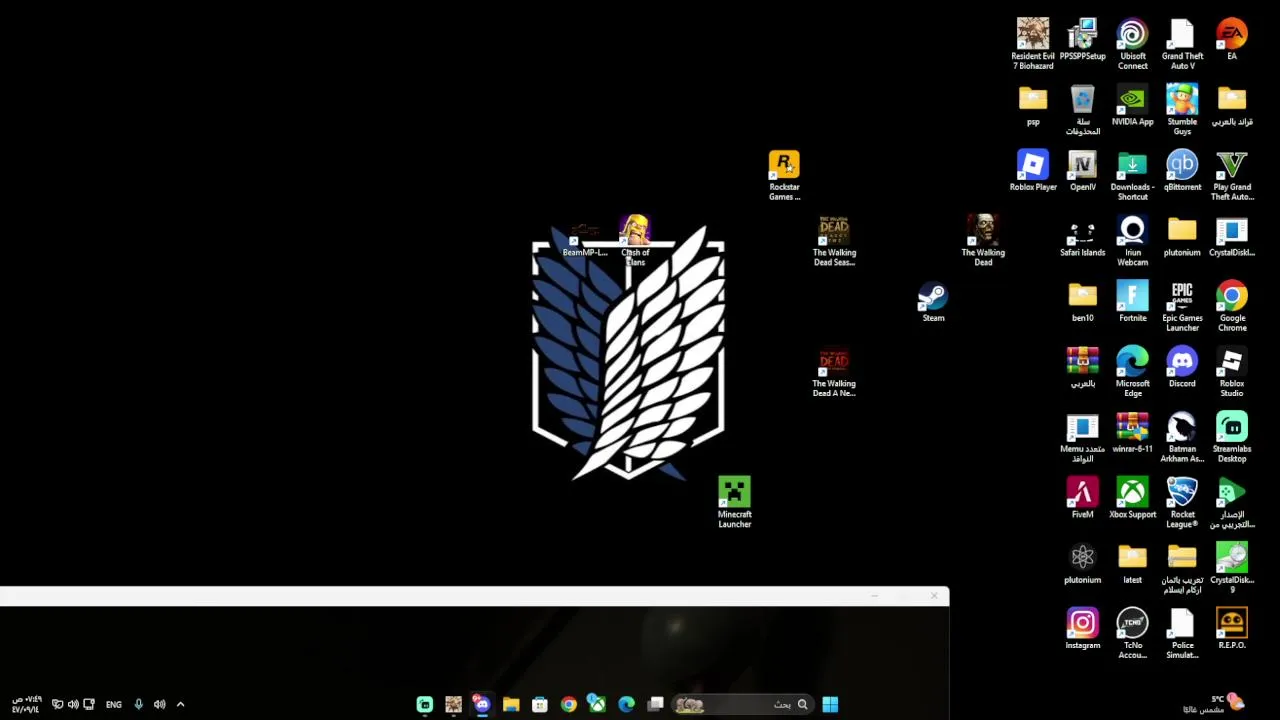The width and height of the screenshot is (1280, 720).
Task: Launch Fortnite desktop shortcut
Action: (x=1132, y=302)
